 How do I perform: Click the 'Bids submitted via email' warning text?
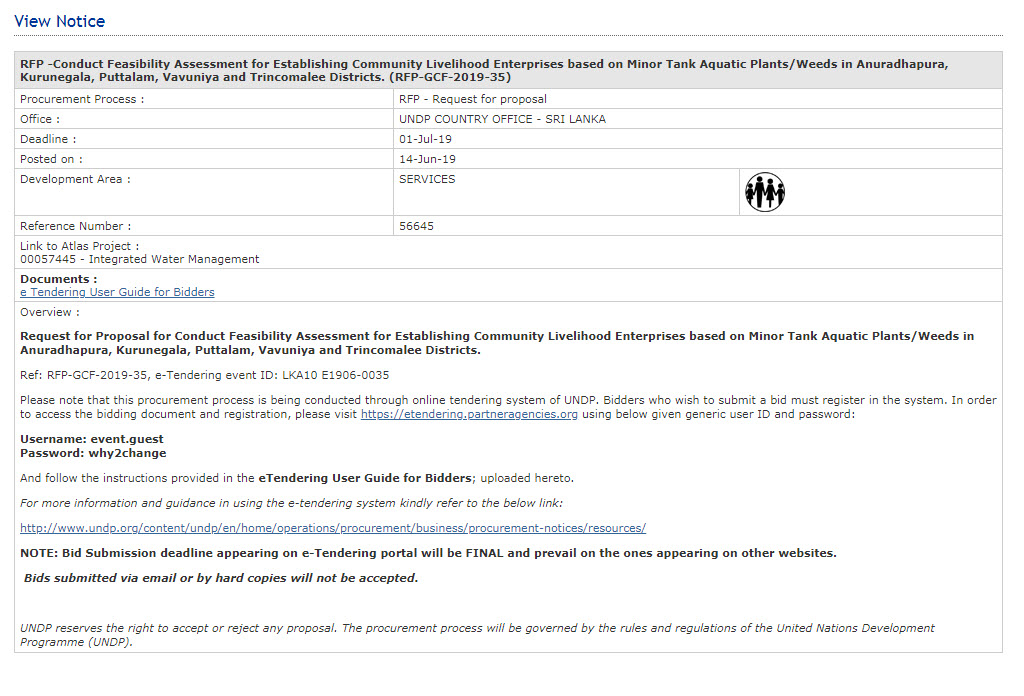coord(221,578)
